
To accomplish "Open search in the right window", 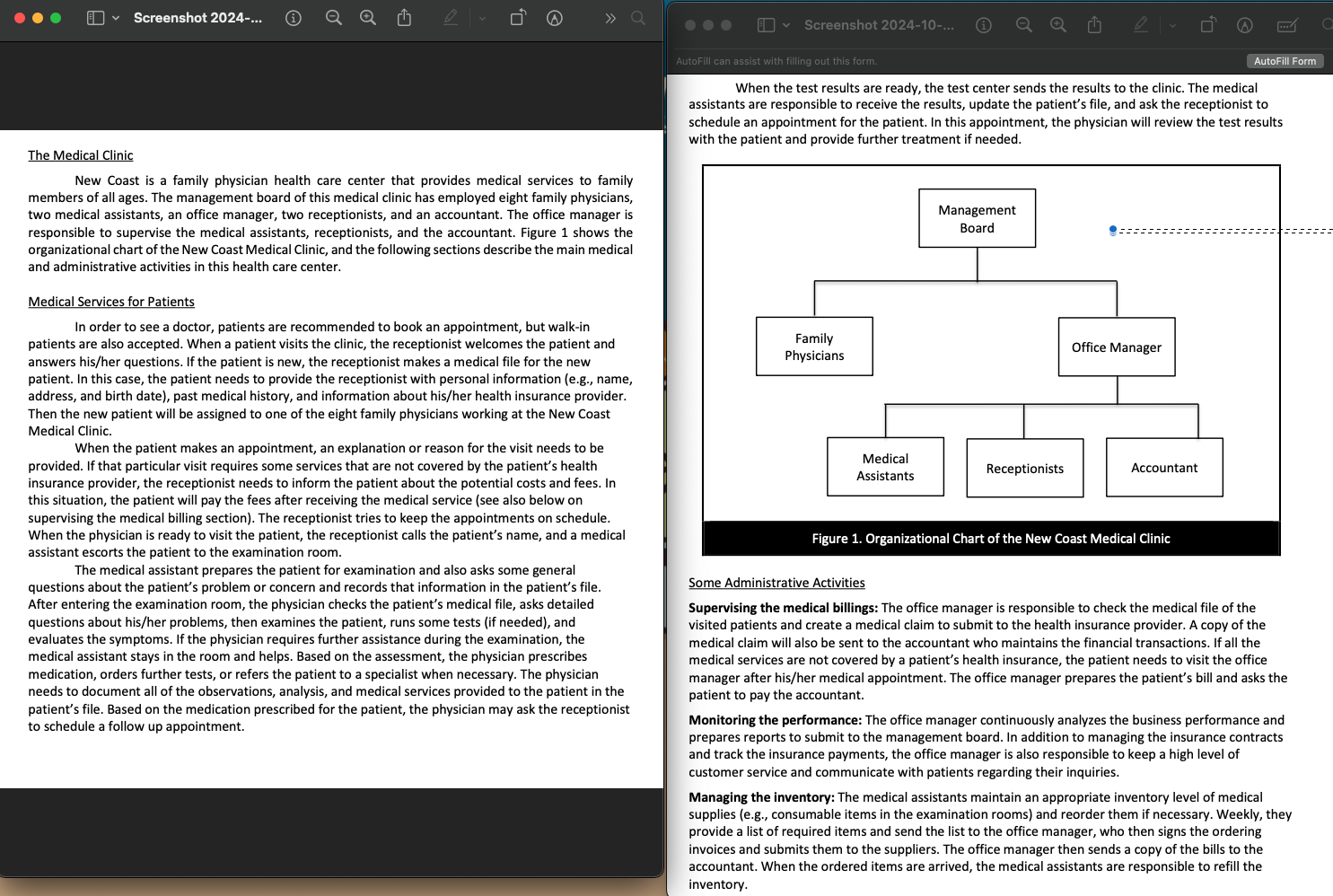I will [x=1328, y=25].
